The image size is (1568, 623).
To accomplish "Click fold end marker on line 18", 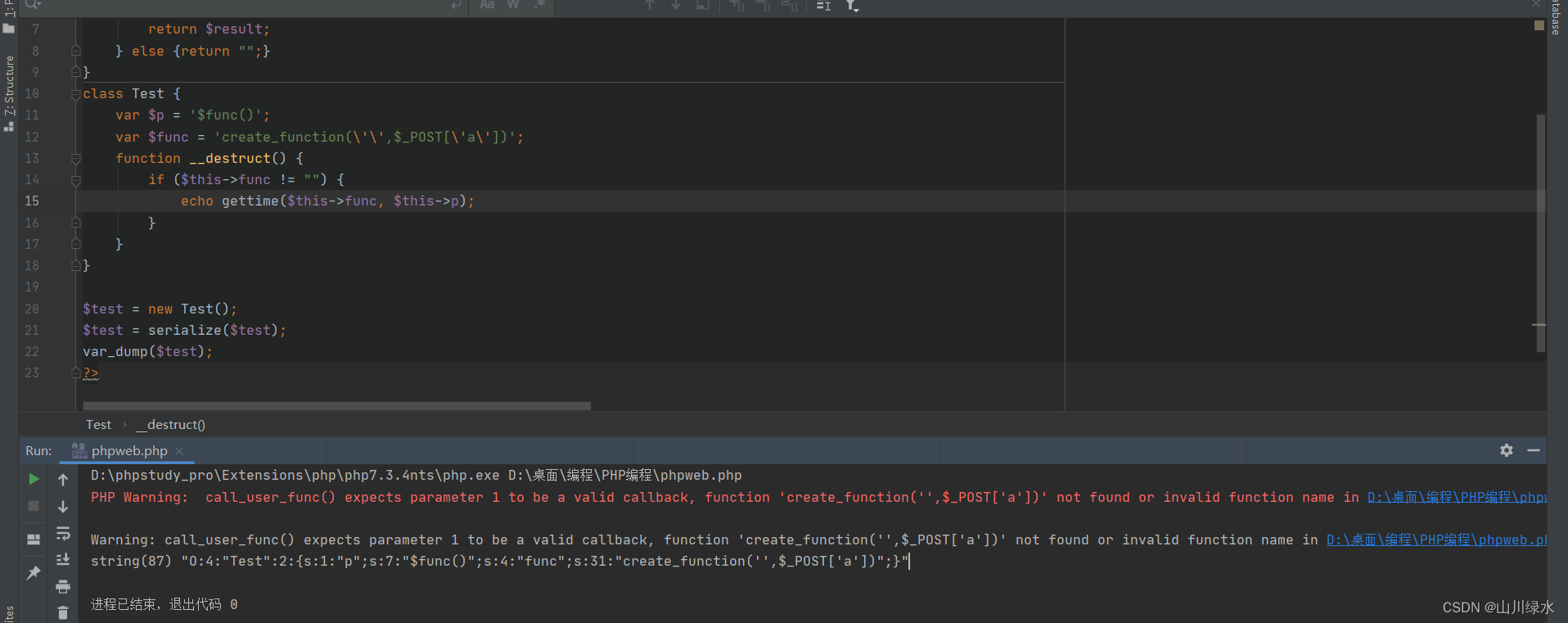I will [75, 265].
